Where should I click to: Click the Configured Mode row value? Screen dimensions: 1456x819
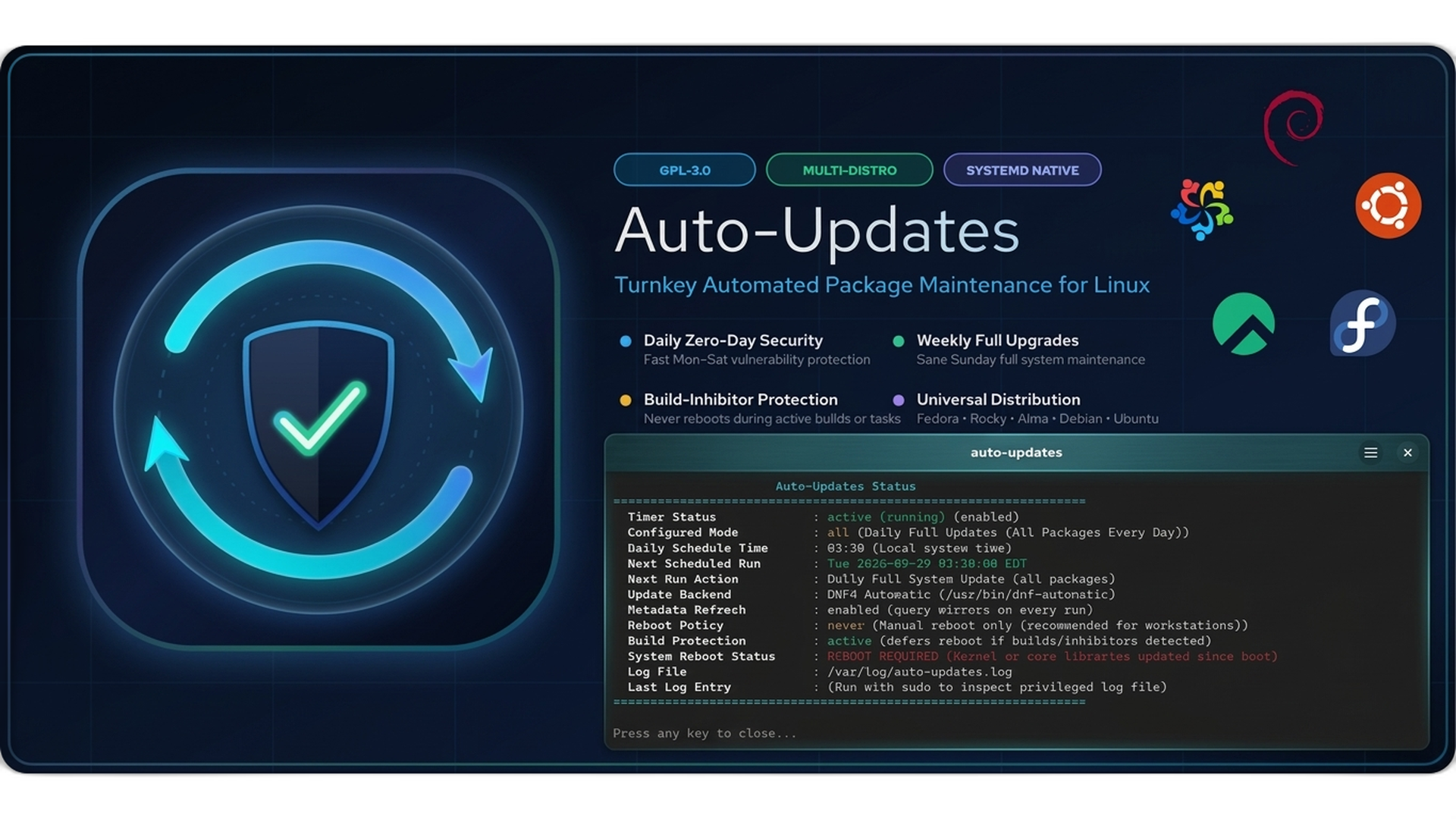1008,532
